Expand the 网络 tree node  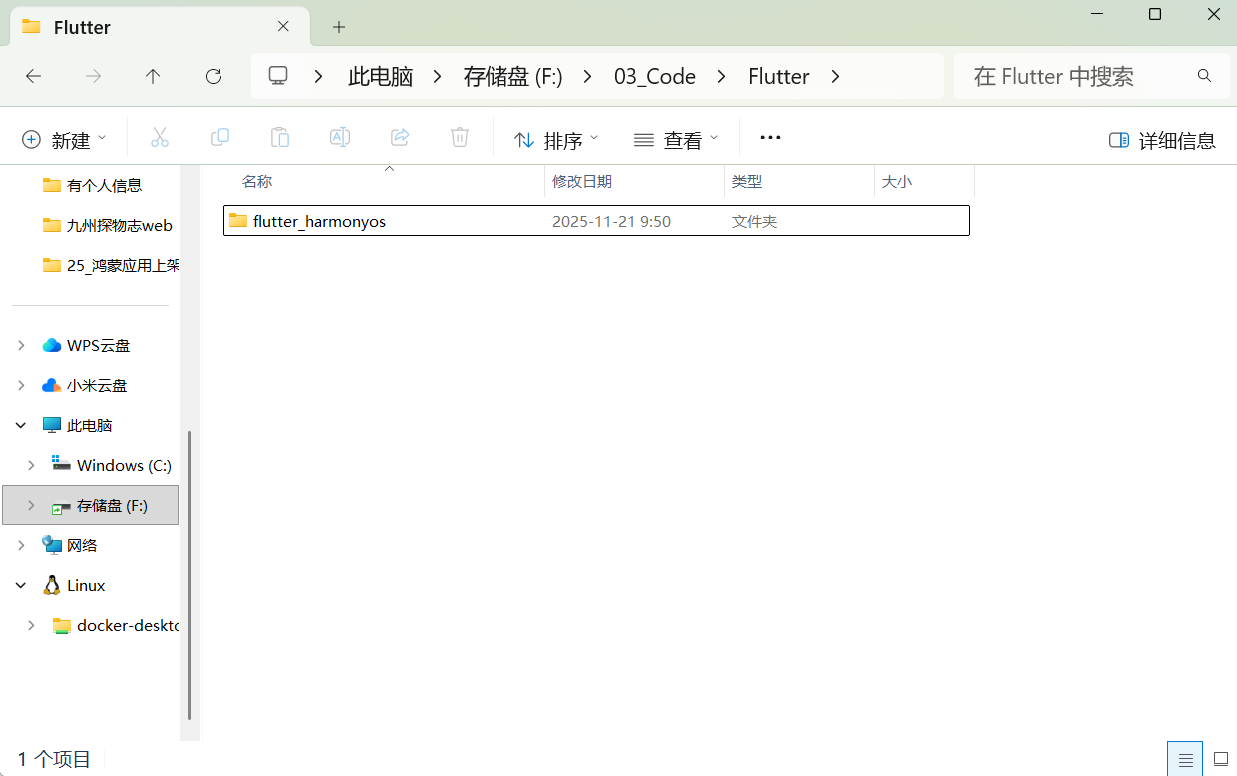tap(22, 545)
